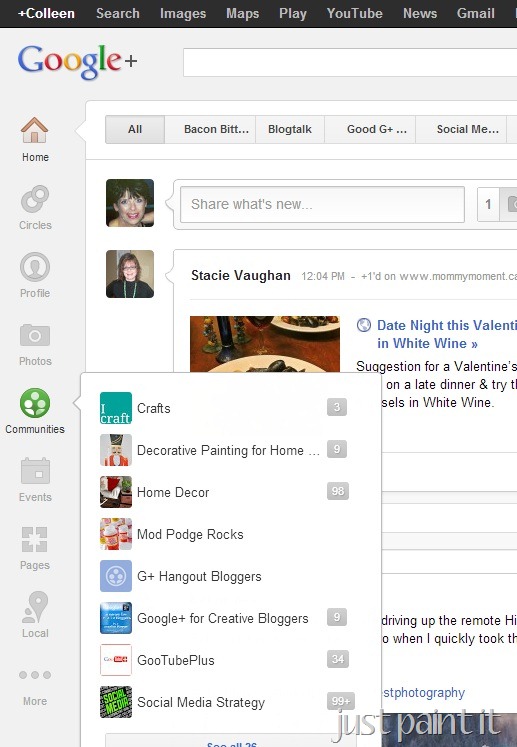Open the Events sidebar icon
The width and height of the screenshot is (517, 747).
35,471
